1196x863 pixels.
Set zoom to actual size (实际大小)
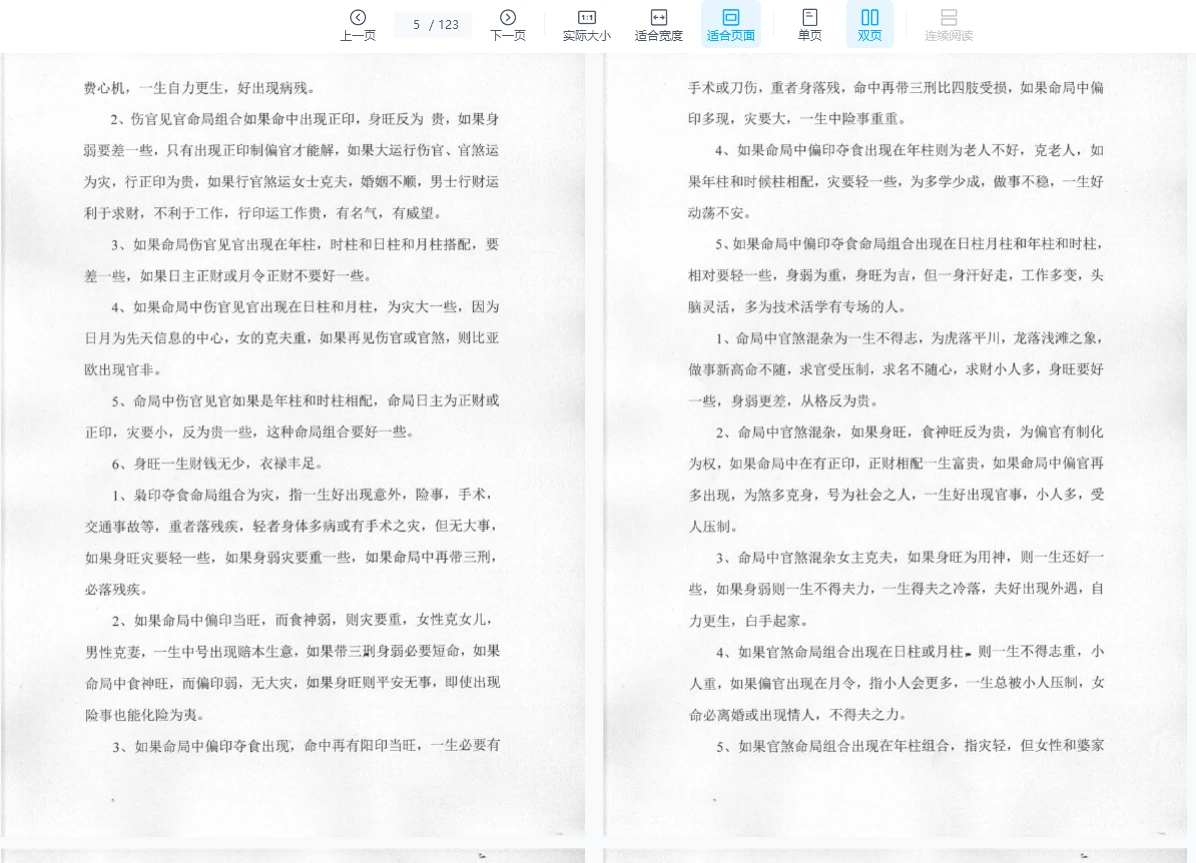[587, 25]
